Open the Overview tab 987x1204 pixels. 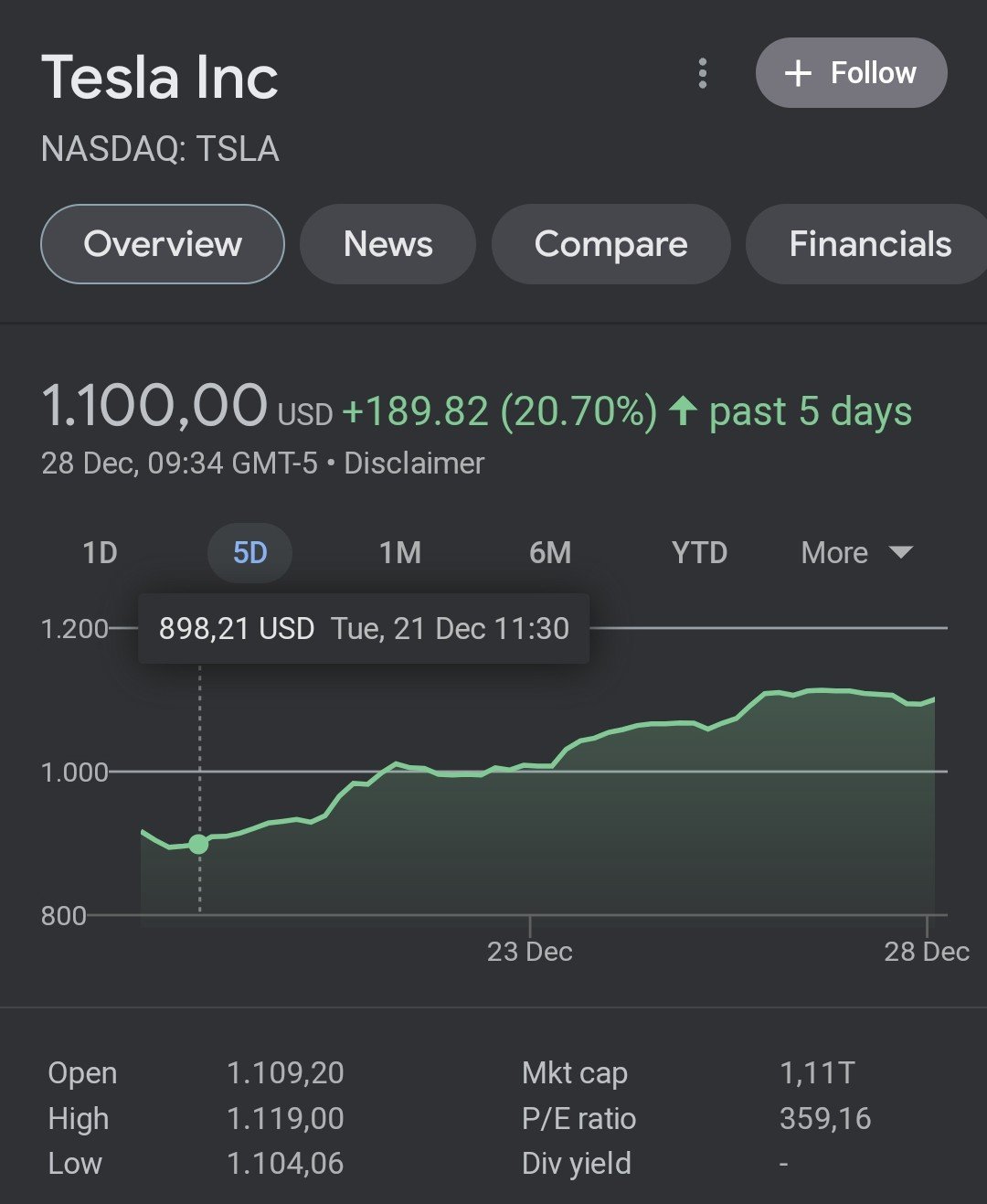tap(163, 244)
